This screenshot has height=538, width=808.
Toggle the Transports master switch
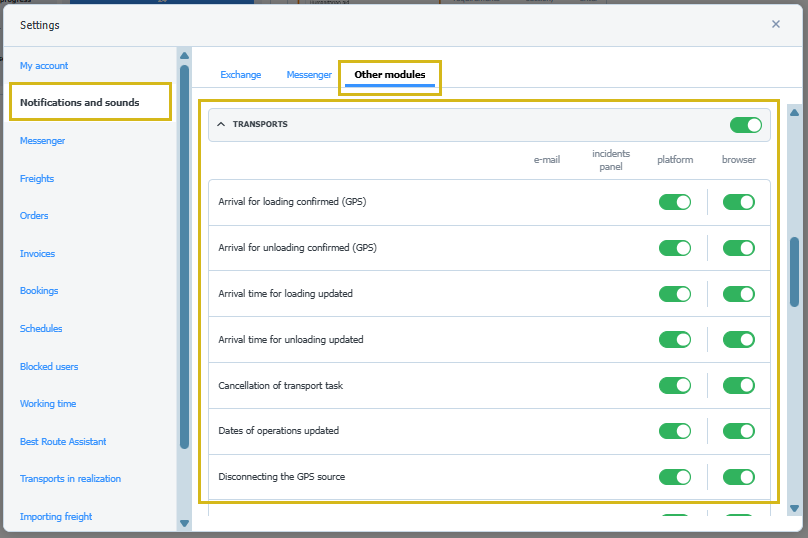click(x=745, y=125)
